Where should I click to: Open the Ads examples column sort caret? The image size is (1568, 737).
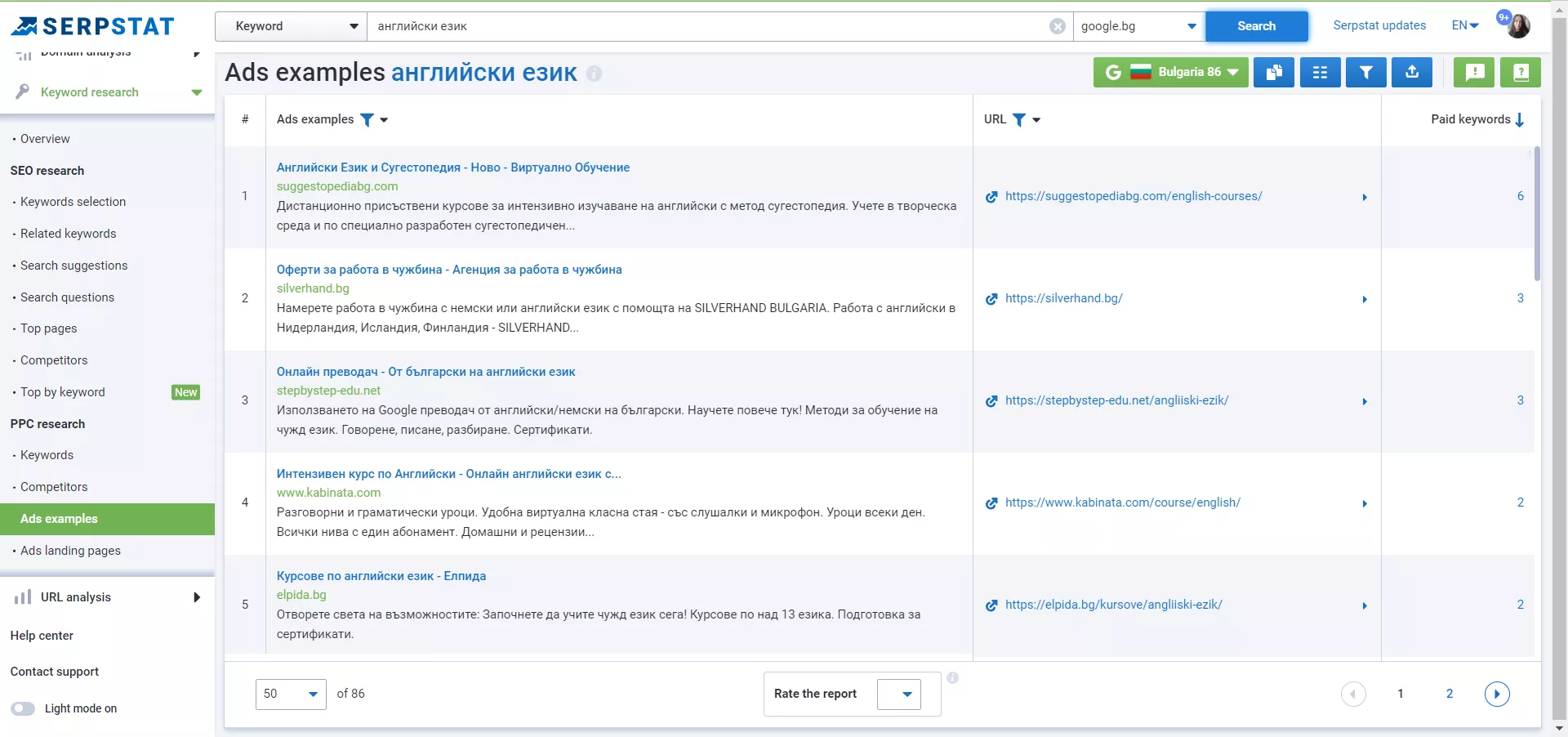pos(384,120)
